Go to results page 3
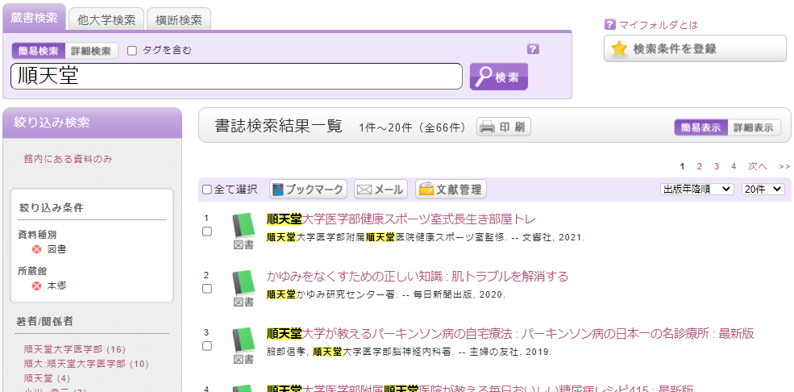The width and height of the screenshot is (794, 392). tap(717, 166)
